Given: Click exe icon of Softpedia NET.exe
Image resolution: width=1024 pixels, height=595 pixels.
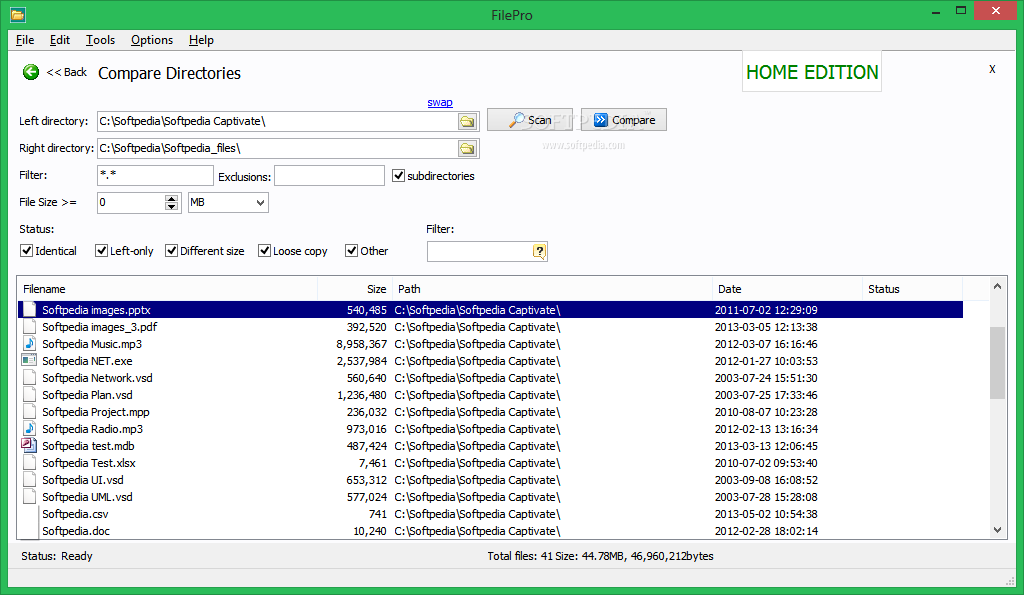Looking at the screenshot, I should tap(29, 361).
